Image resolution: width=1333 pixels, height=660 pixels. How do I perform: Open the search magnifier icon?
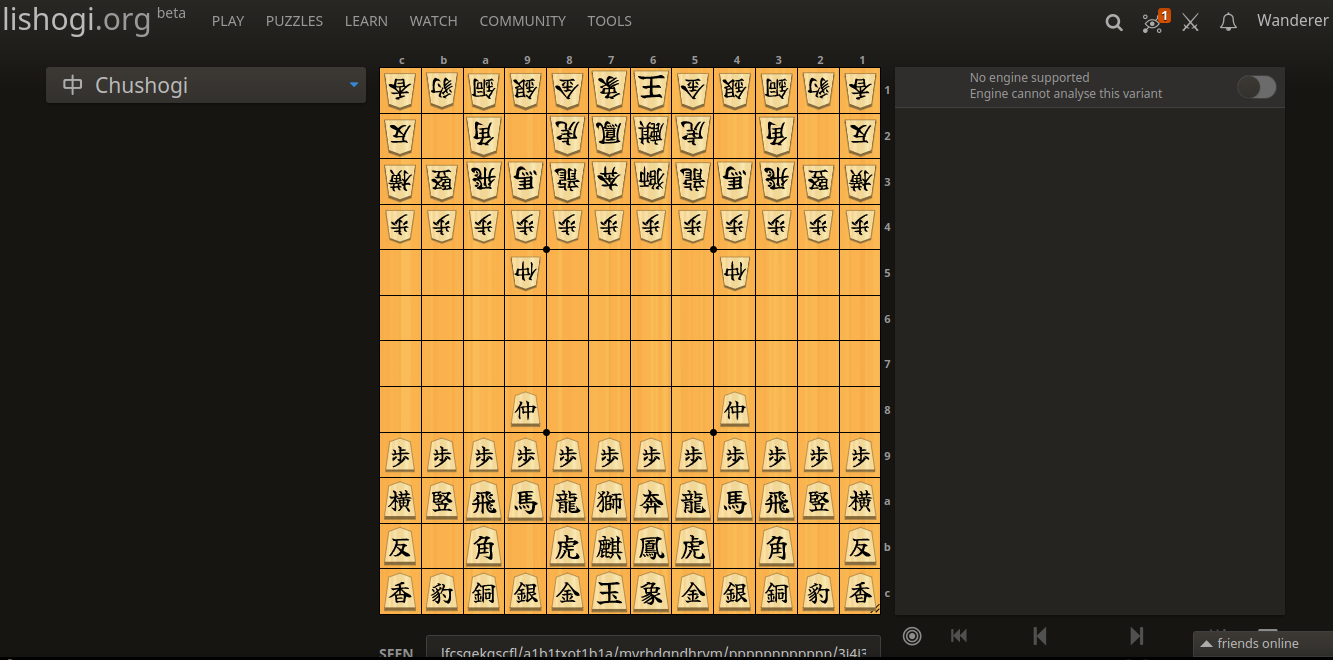pos(1113,22)
